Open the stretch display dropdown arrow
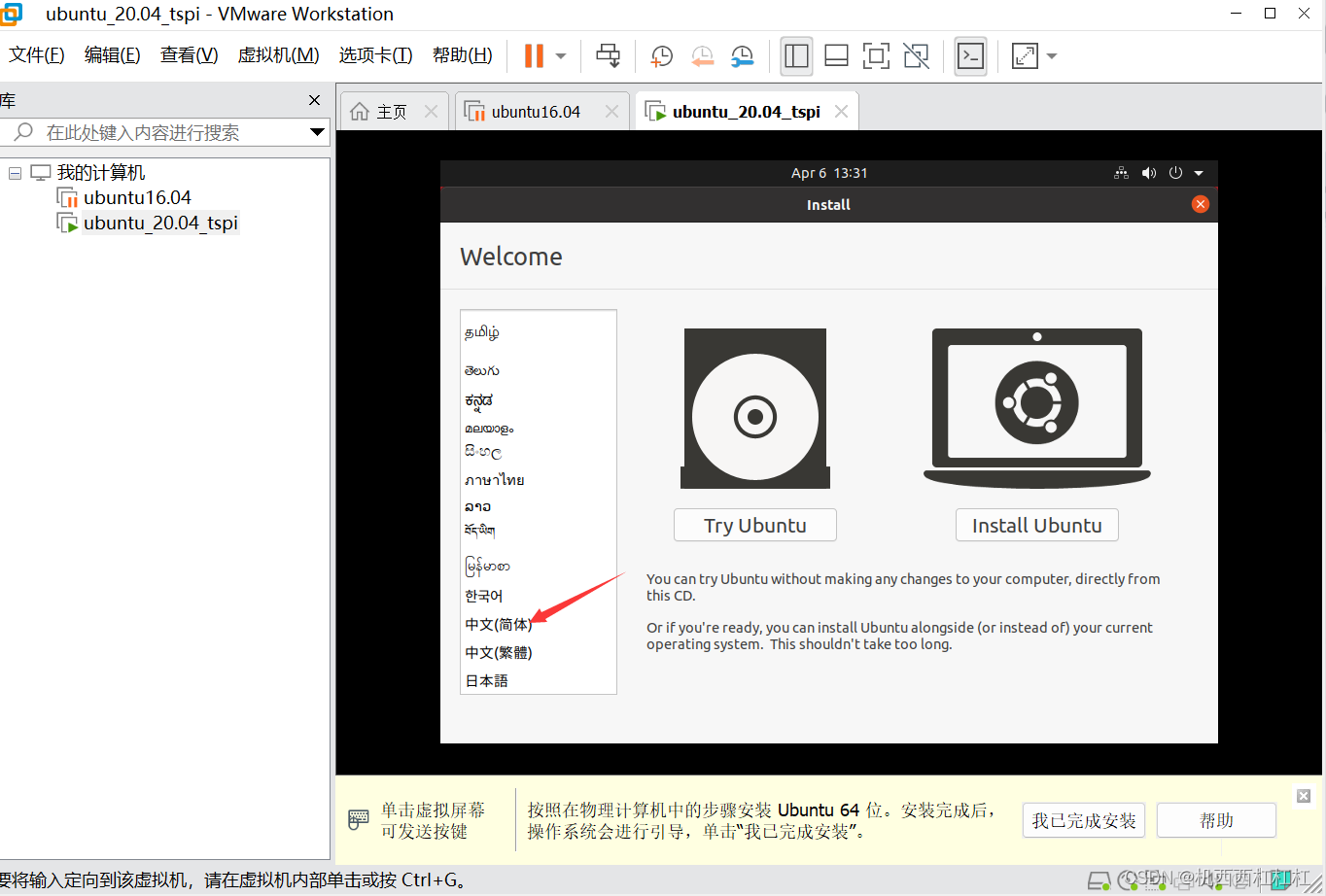The height and width of the screenshot is (896, 1326). [1052, 56]
